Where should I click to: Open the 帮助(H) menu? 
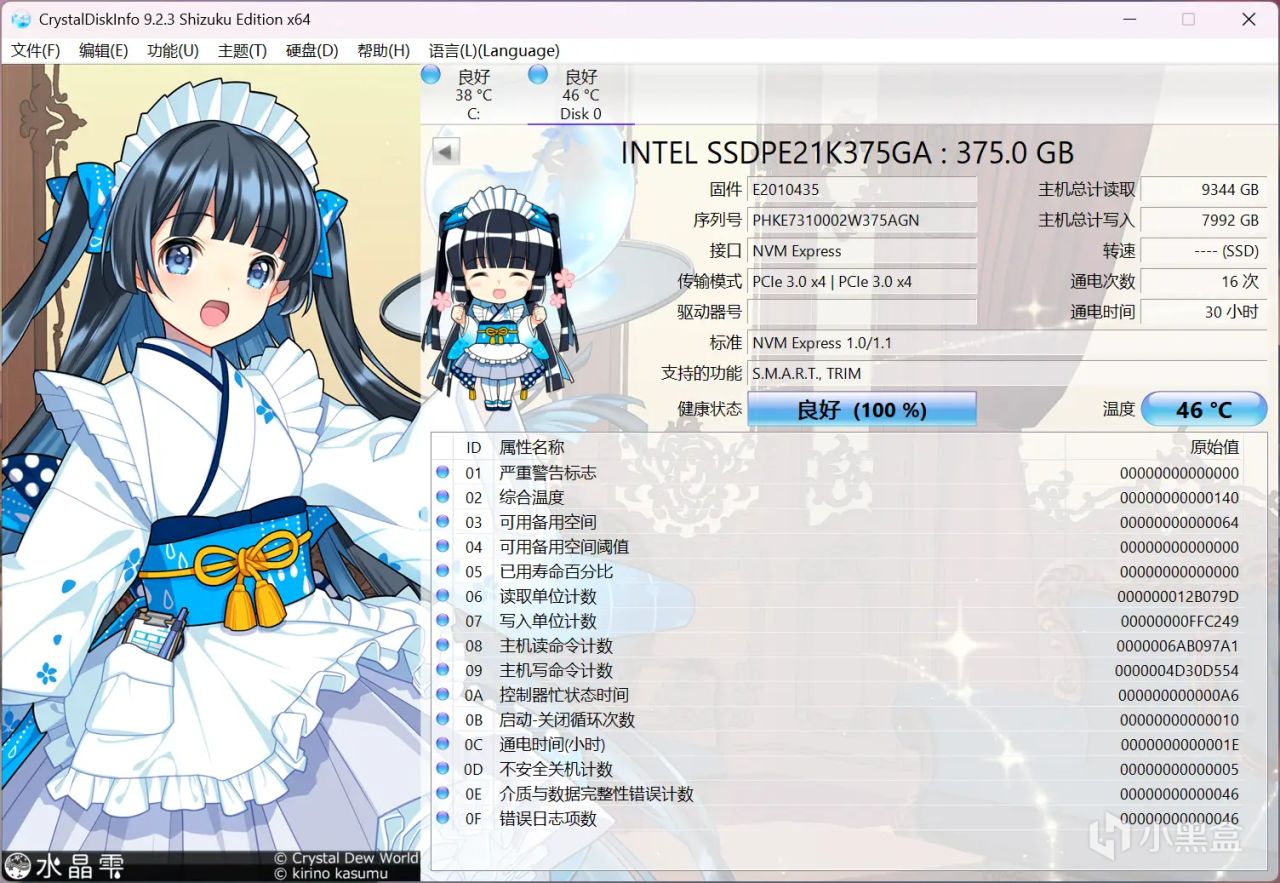[x=383, y=51]
